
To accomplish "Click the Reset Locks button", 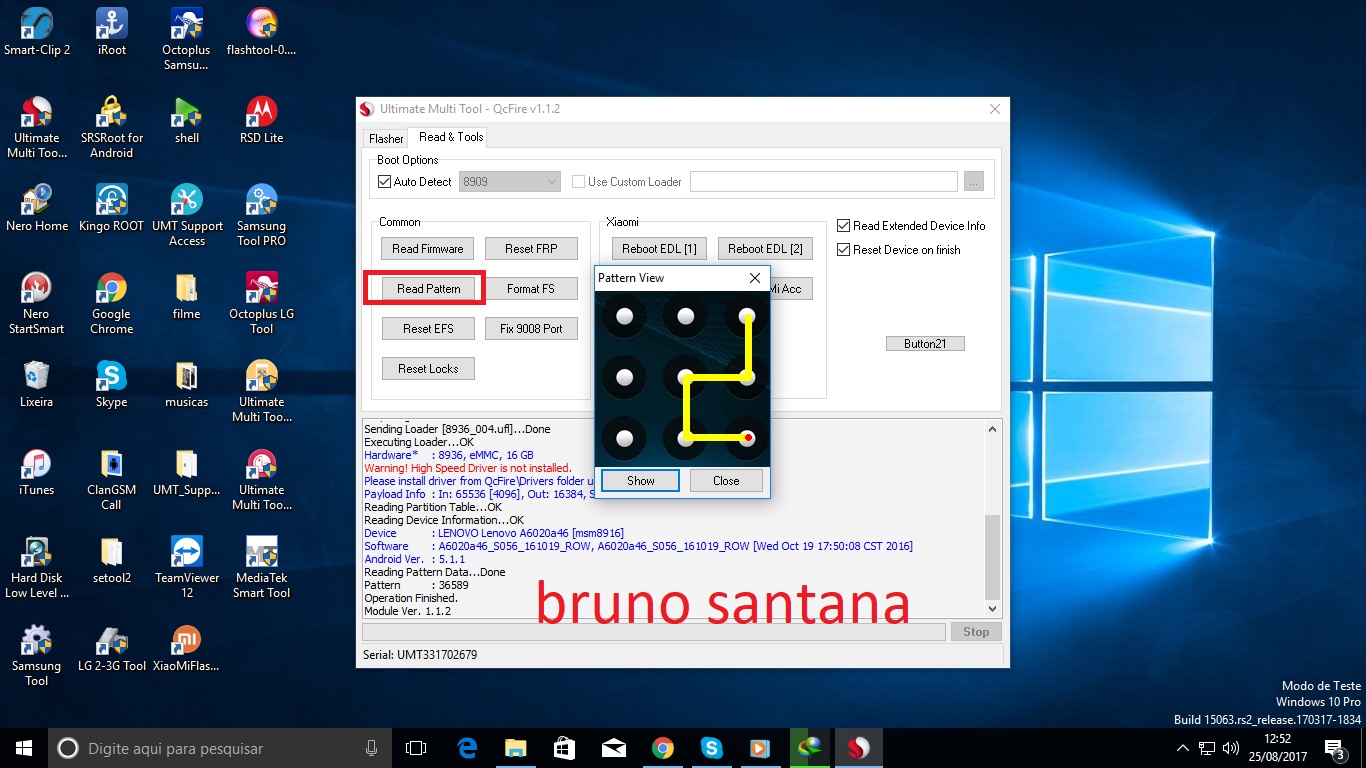I will coord(428,369).
